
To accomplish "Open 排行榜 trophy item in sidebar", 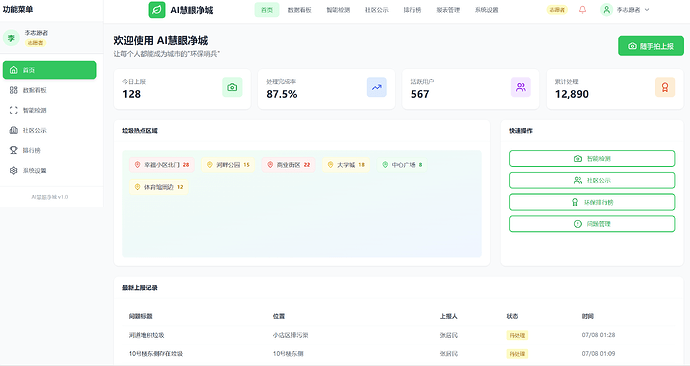I will click(49, 150).
